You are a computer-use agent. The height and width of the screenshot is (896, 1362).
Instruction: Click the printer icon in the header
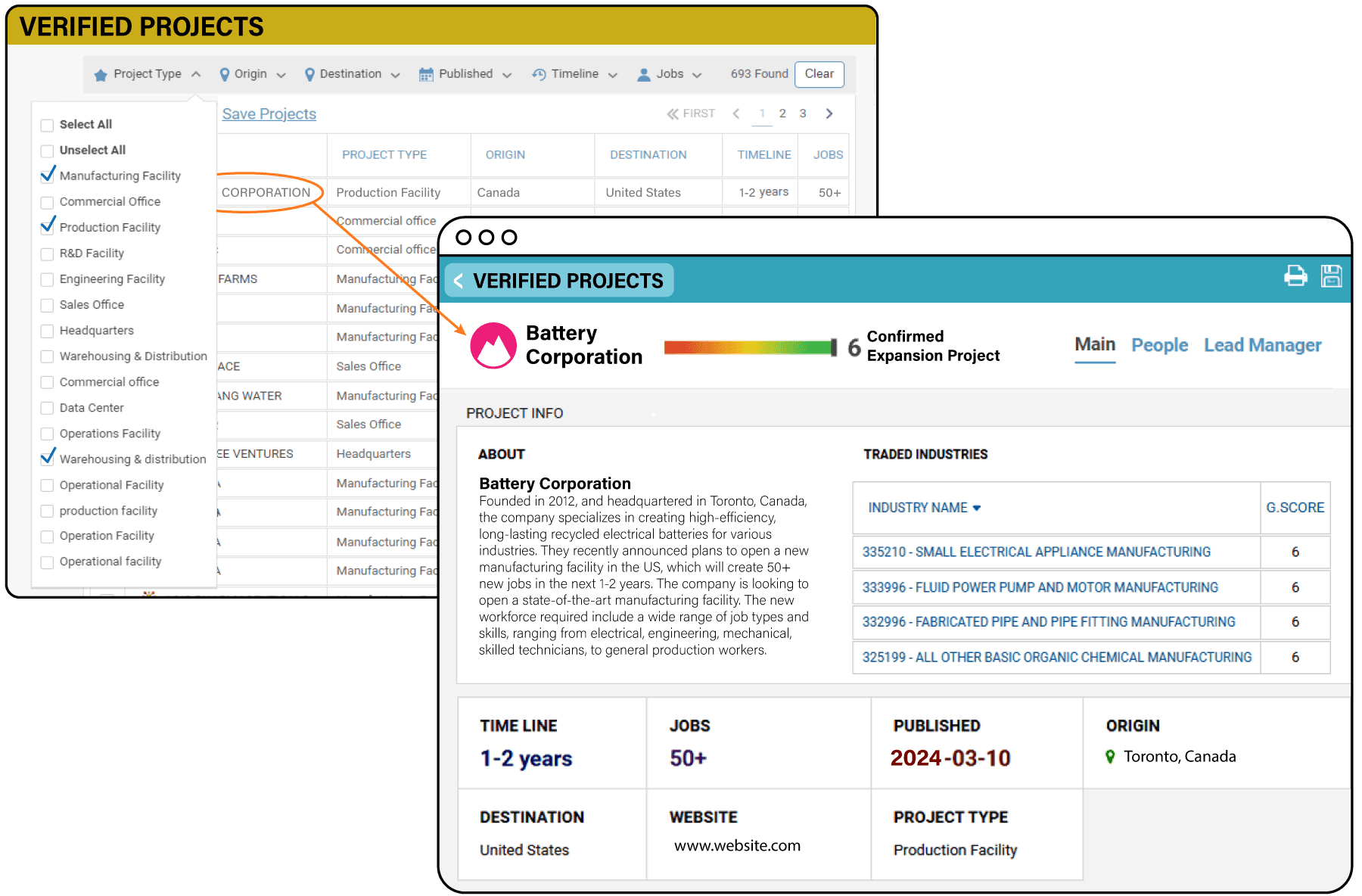tap(1295, 275)
